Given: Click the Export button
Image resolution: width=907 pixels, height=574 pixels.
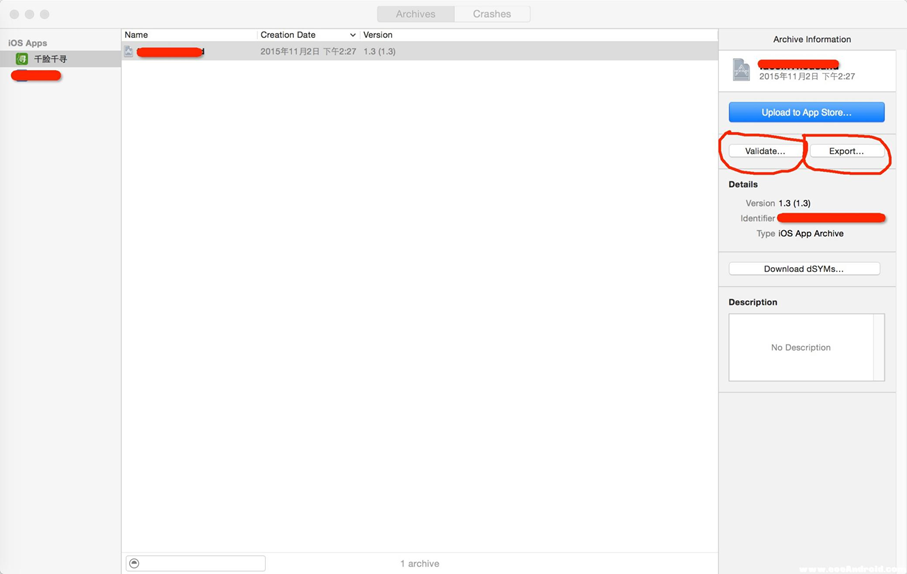Looking at the screenshot, I should [x=846, y=151].
